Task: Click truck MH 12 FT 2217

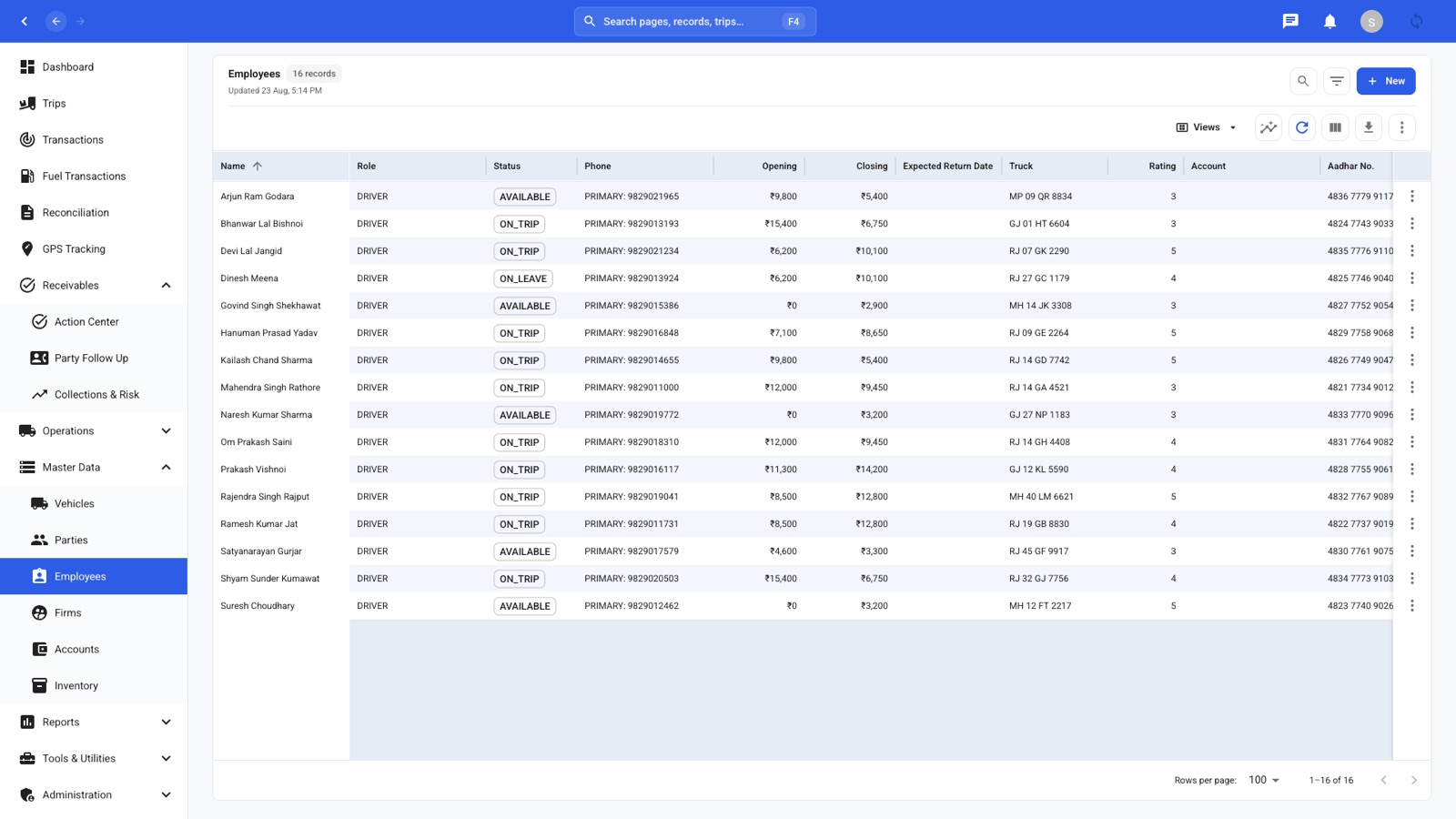Action: (1040, 606)
